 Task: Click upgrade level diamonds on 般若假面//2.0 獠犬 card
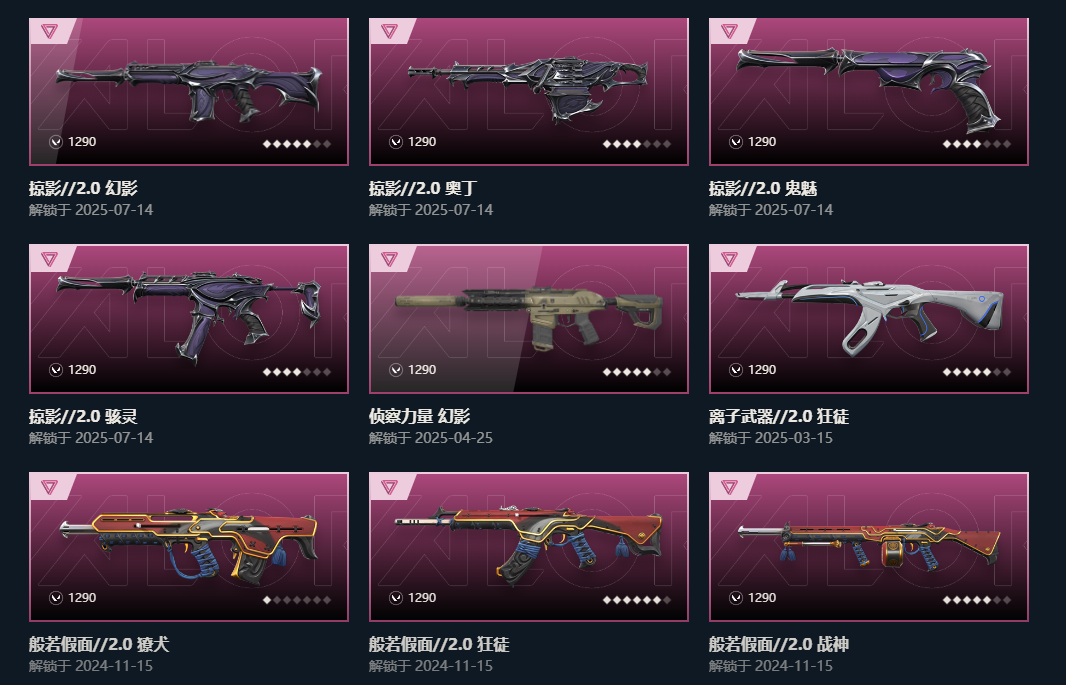[297, 600]
